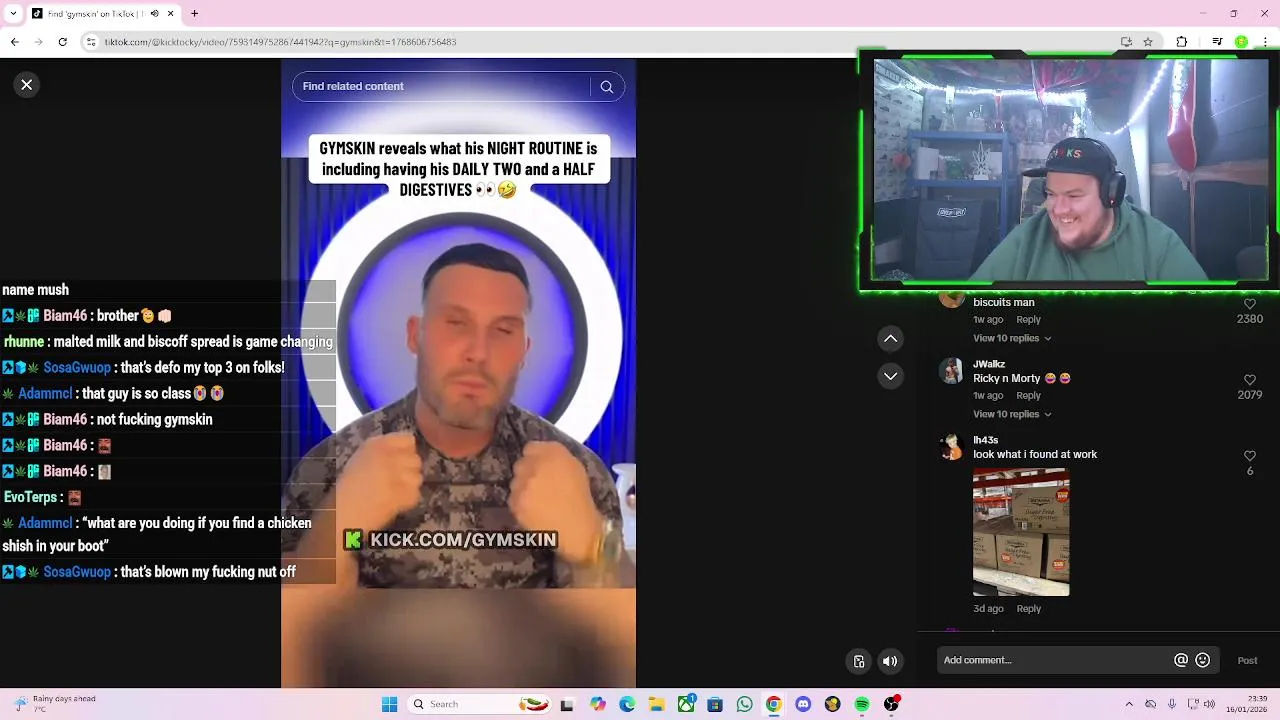Image resolution: width=1280 pixels, height=720 pixels.
Task: Click the search magnifier in Find related content
Action: (x=606, y=87)
